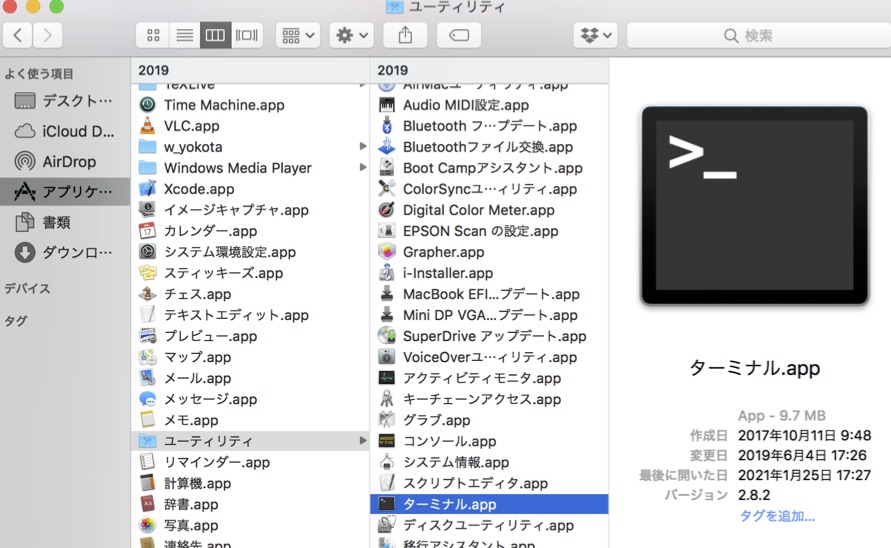Click the Terminal preview thumbnail
Image resolution: width=891 pixels, height=548 pixels.
[x=755, y=205]
